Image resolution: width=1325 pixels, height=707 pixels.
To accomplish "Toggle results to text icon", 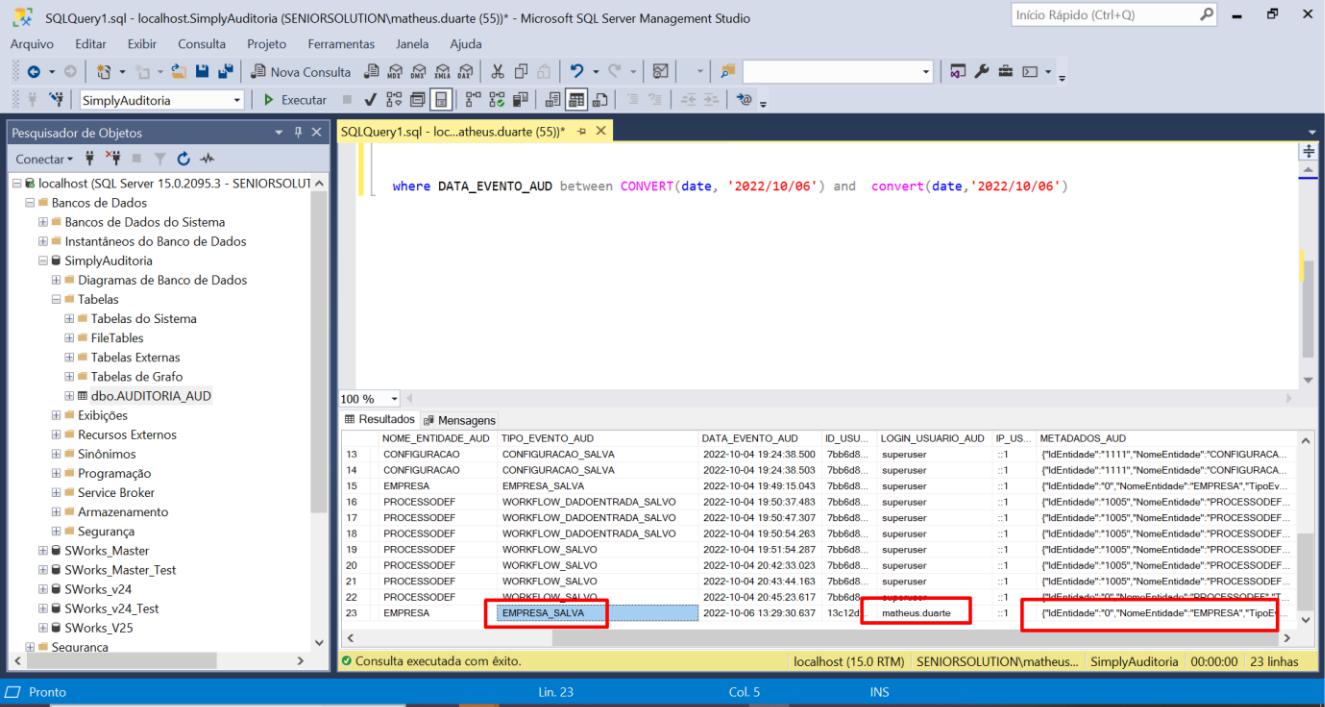I will [553, 100].
